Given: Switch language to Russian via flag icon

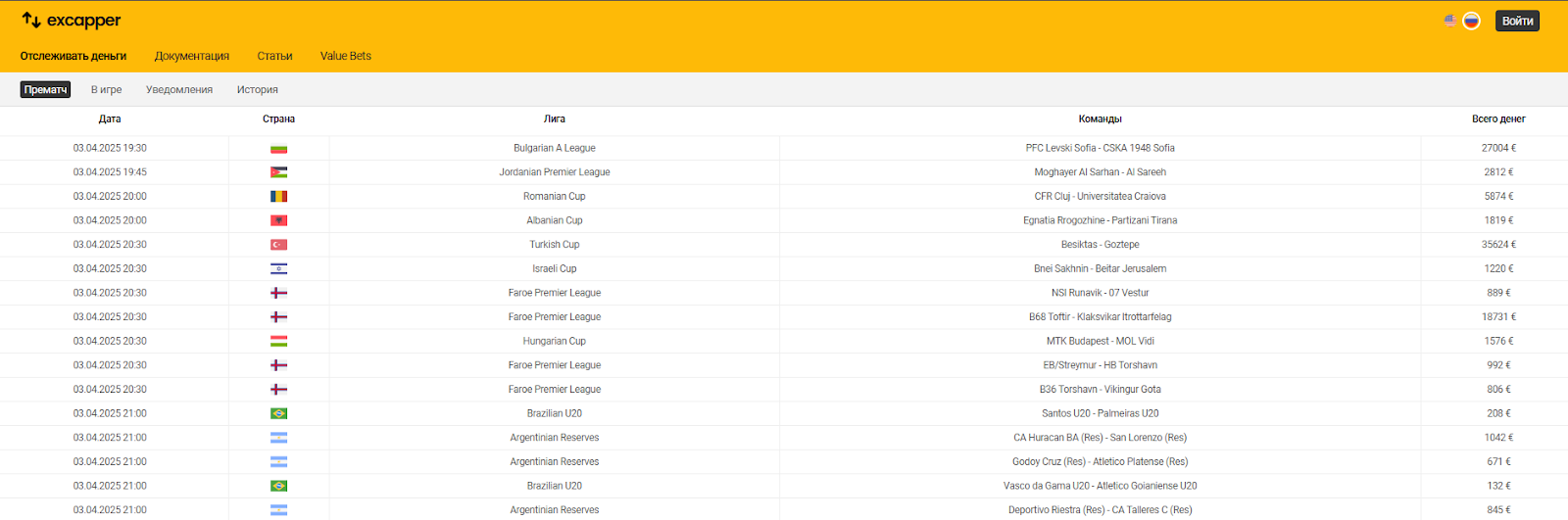Looking at the screenshot, I should pyautogui.click(x=1471, y=21).
